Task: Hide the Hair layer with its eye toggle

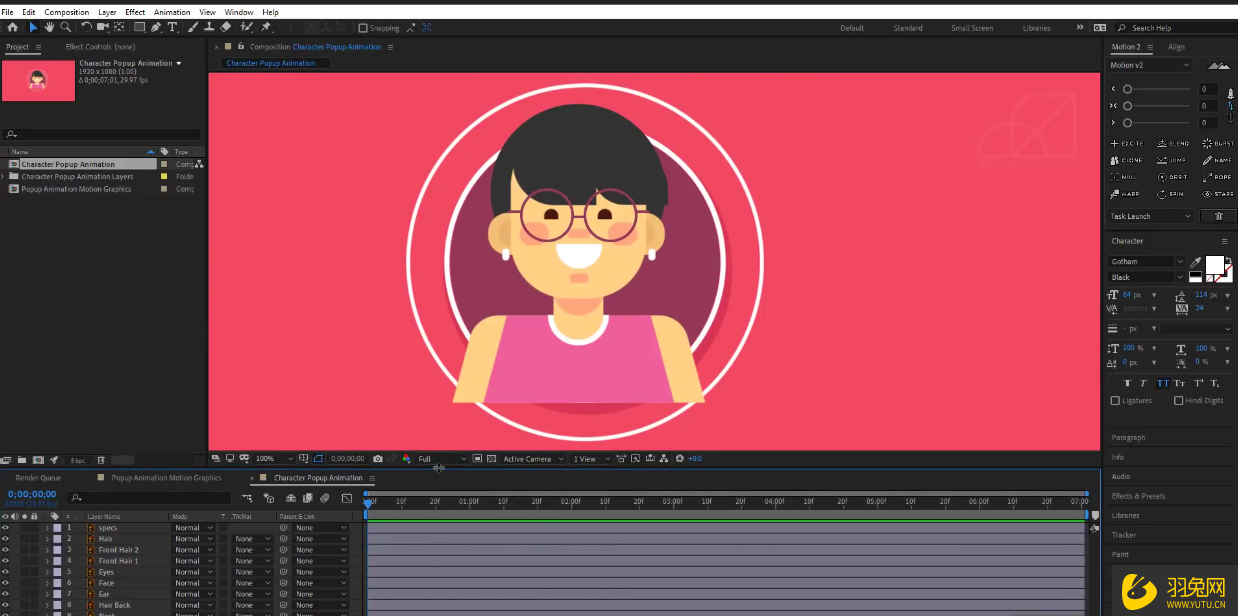Action: [x=6, y=539]
